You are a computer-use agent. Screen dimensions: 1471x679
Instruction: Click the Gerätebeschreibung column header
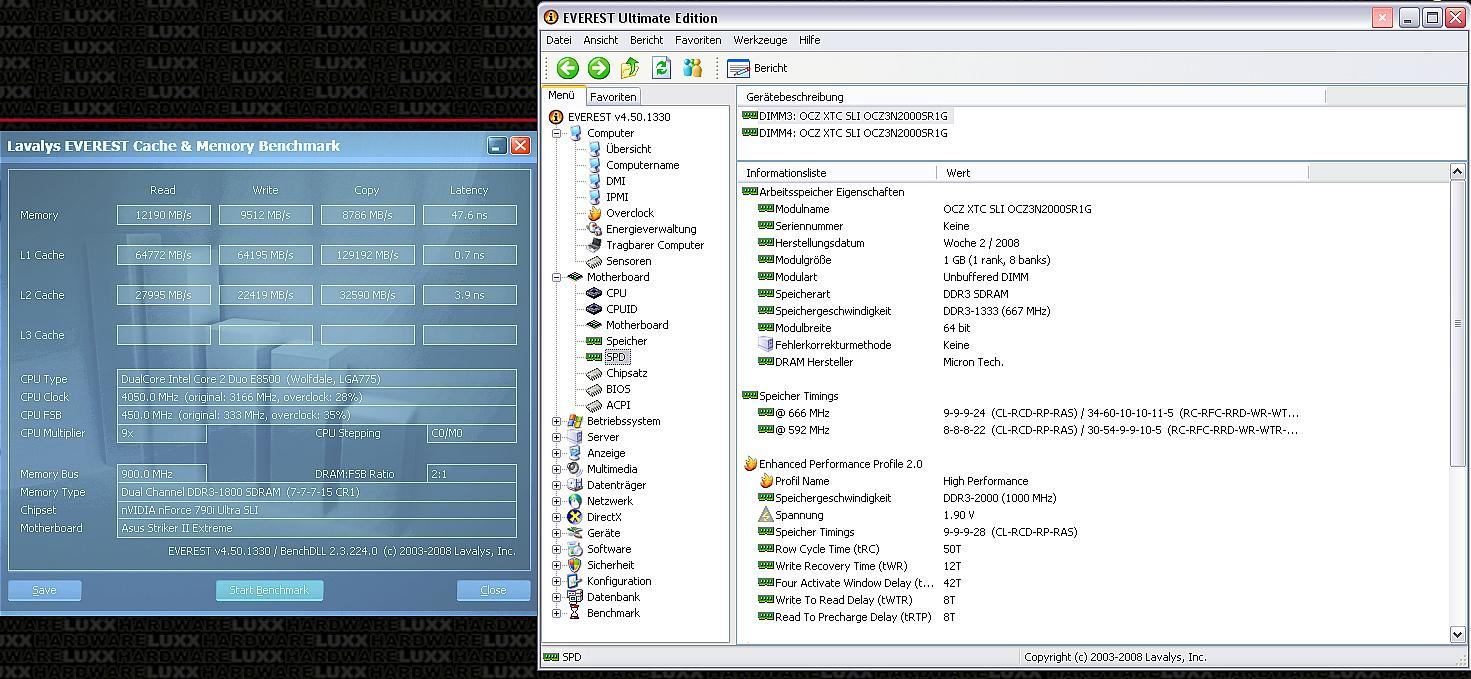(x=1031, y=97)
